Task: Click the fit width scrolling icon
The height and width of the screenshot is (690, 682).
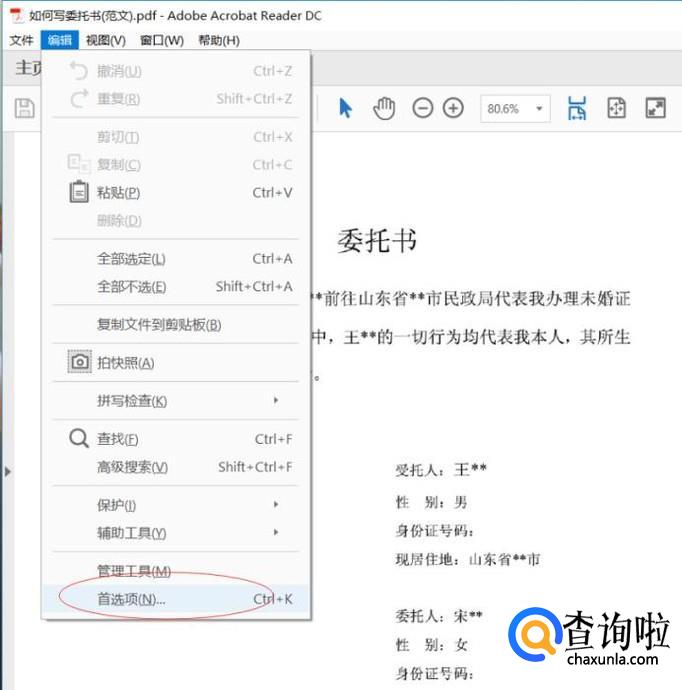Action: coord(577,108)
